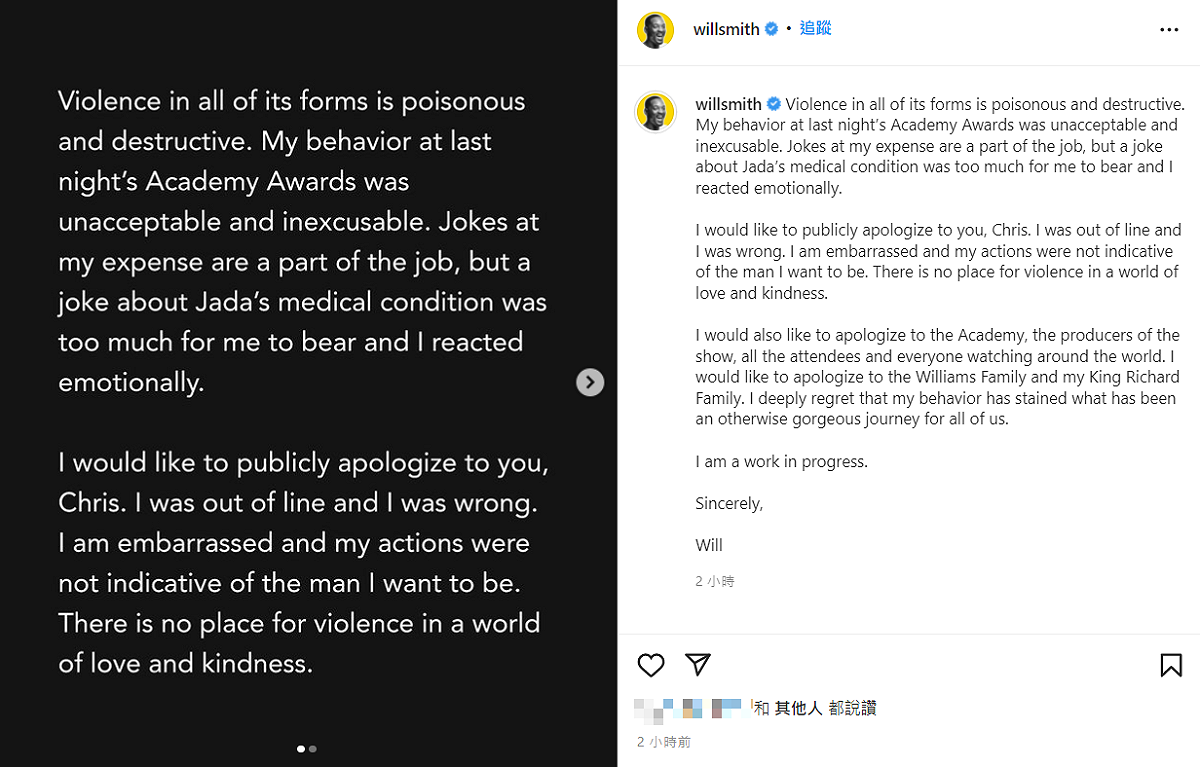Click the 2 小時 timestamp under the caption
The width and height of the screenshot is (1200, 767).
click(x=715, y=581)
